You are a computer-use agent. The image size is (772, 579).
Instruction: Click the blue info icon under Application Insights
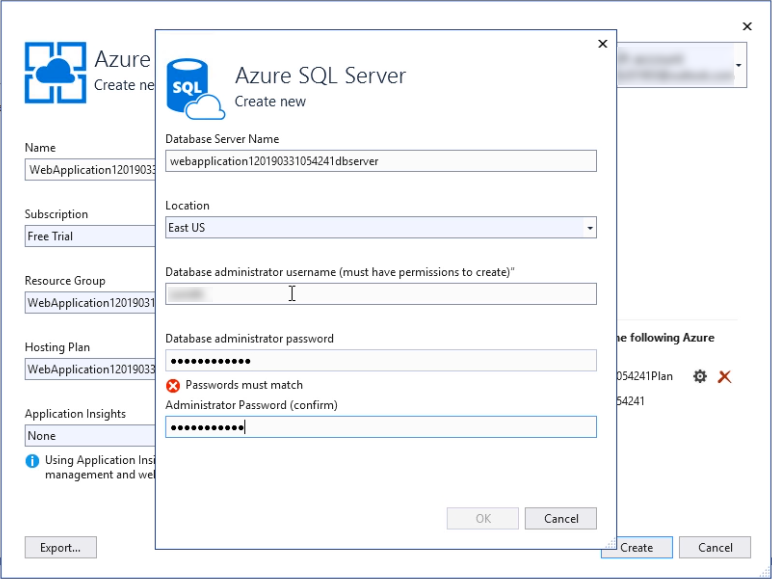[32, 461]
